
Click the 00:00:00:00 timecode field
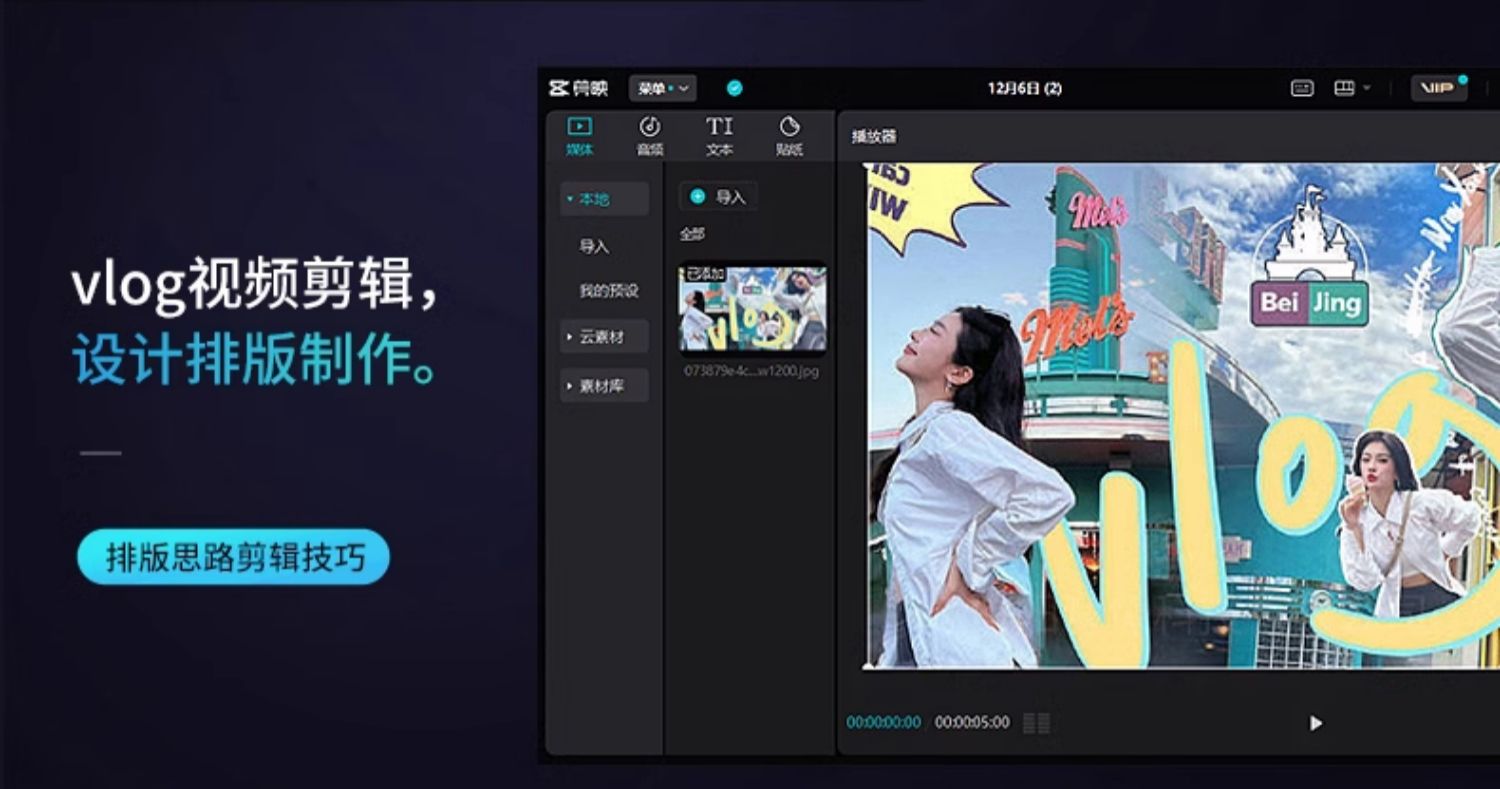click(x=886, y=721)
